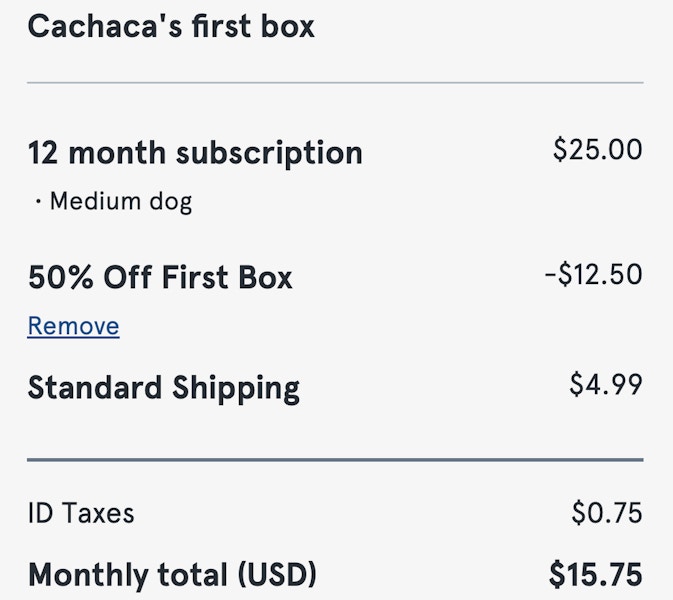Click the Remove discount link
673x600 pixels.
pyautogui.click(x=73, y=326)
